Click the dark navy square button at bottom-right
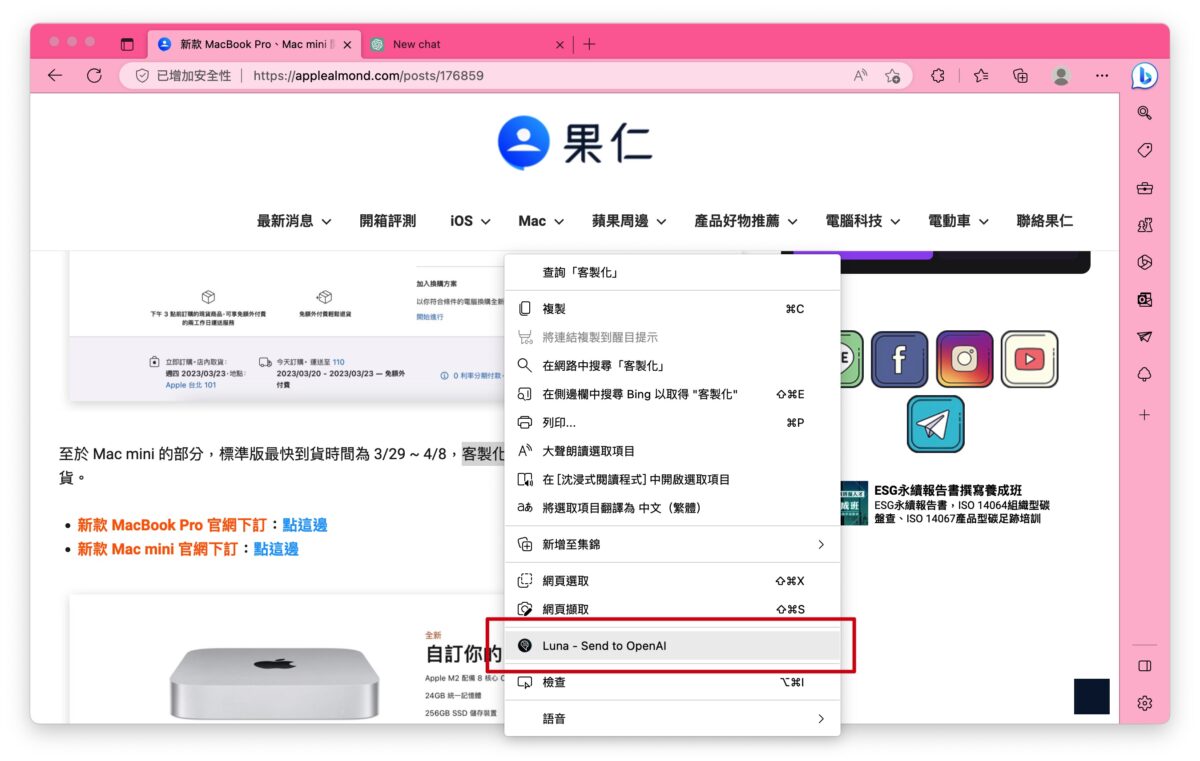The image size is (1200, 761). click(x=1092, y=696)
